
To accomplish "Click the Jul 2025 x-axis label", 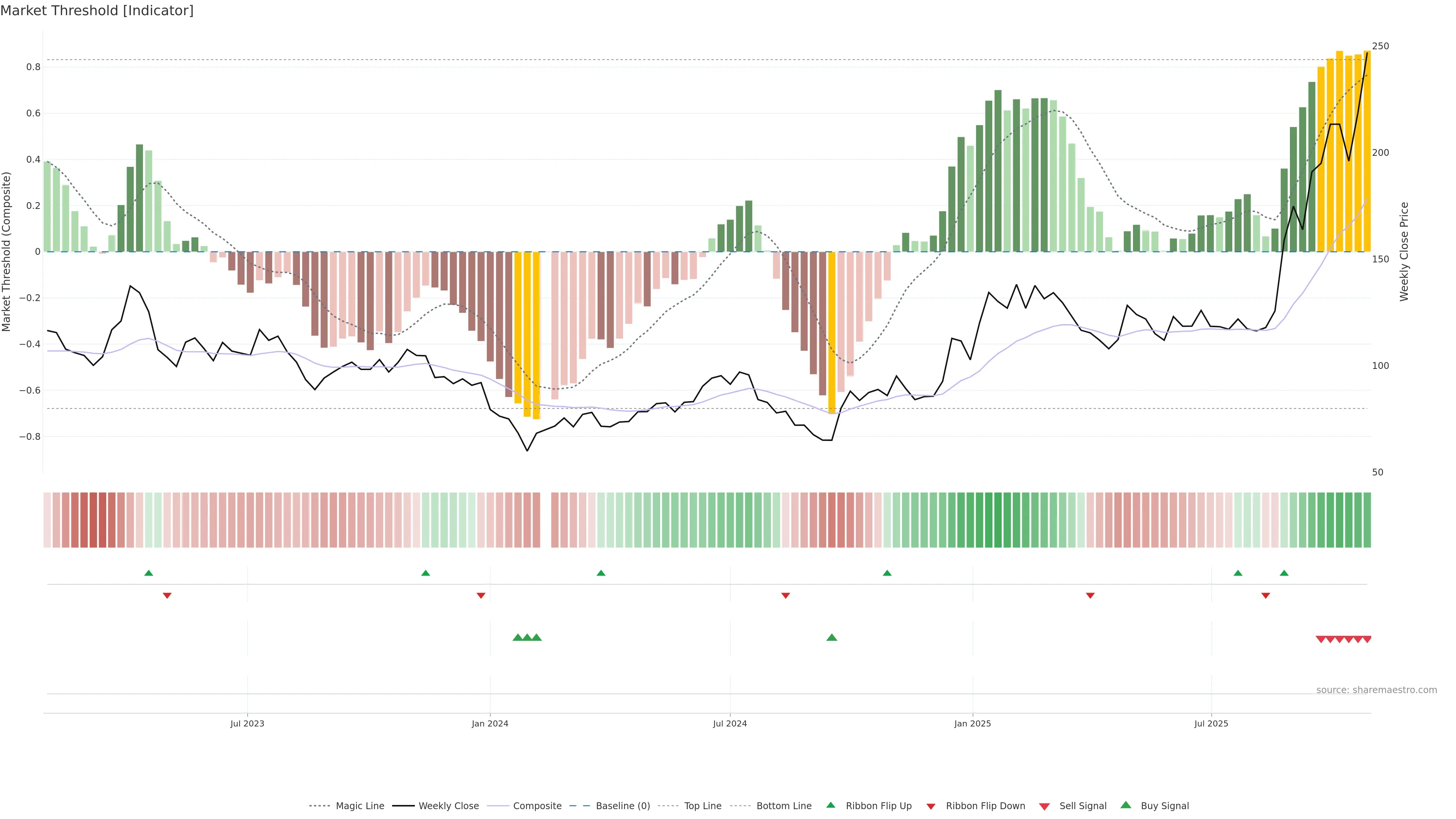I will tap(1211, 723).
